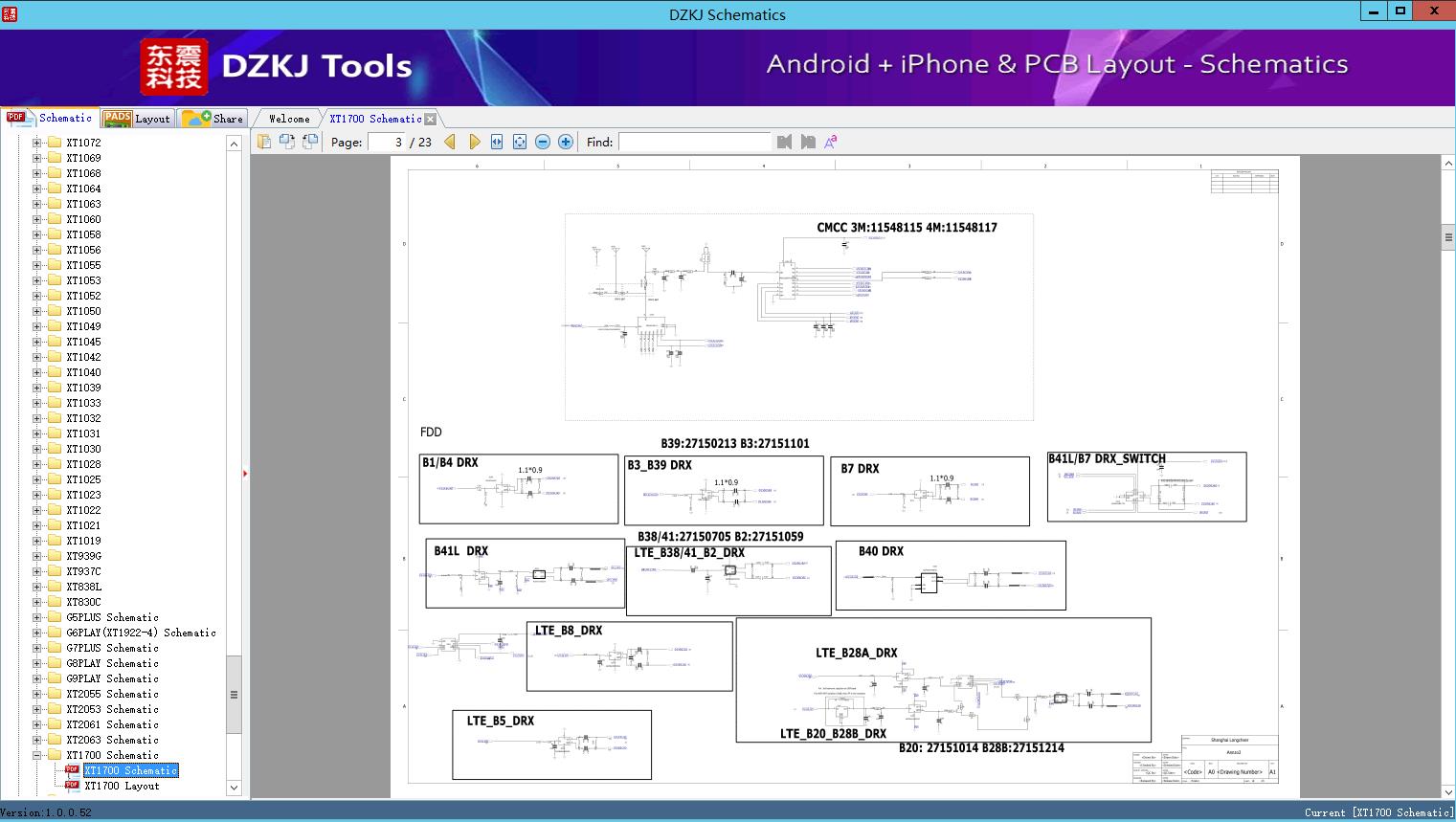Zoom in with the plus icon
Viewport: 1456px width, 822px height.
point(566,142)
